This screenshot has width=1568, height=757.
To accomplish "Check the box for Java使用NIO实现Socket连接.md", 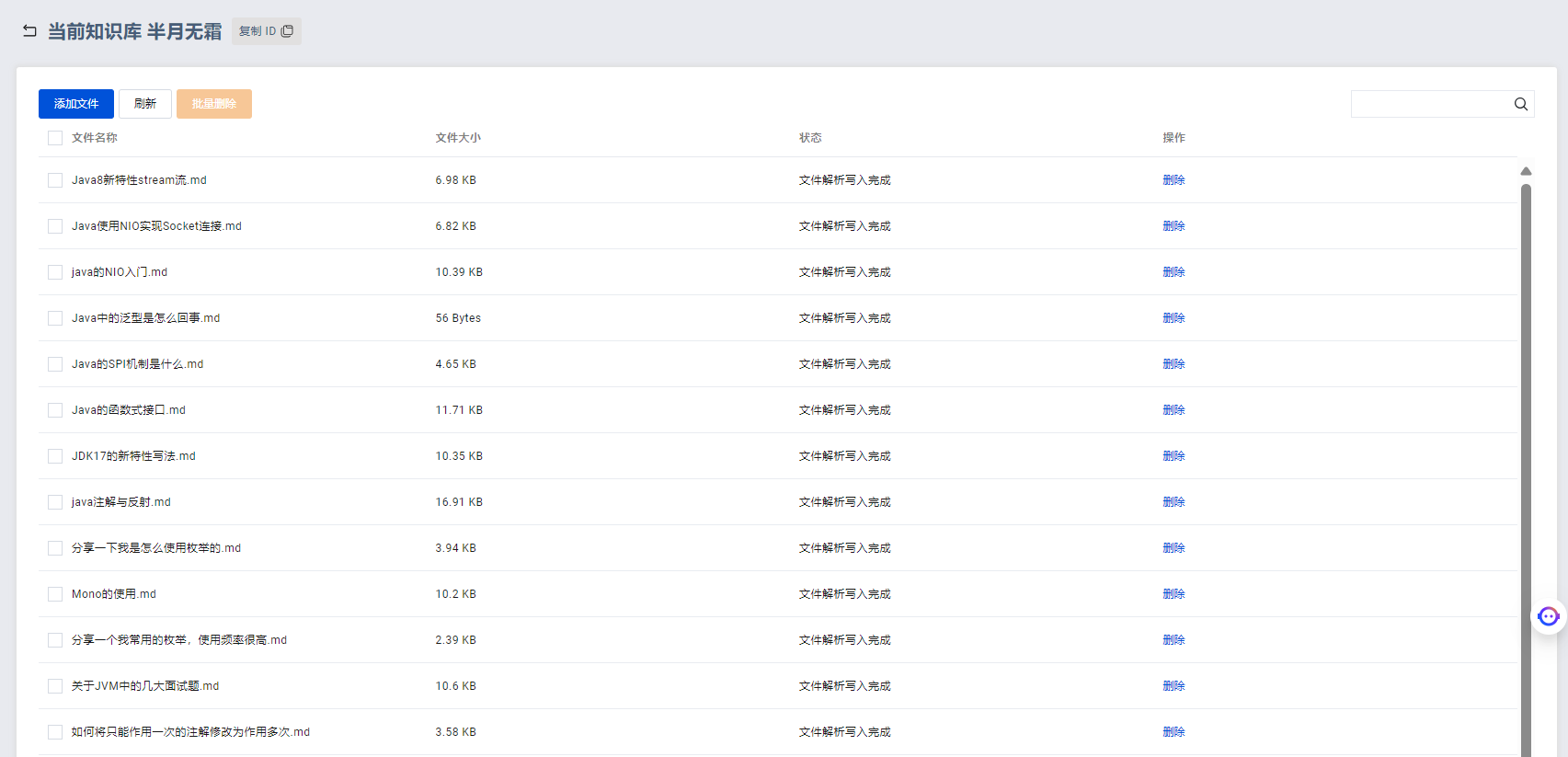I will click(x=55, y=226).
